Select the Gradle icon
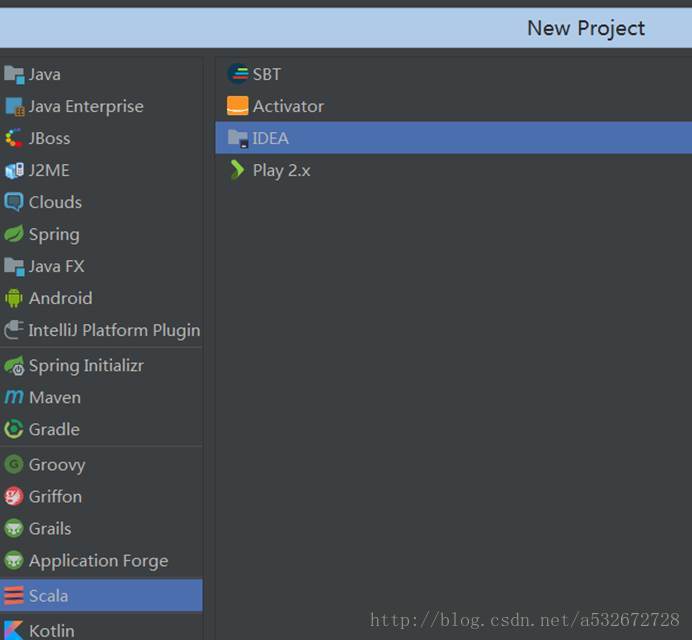This screenshot has width=692, height=640. (x=14, y=429)
